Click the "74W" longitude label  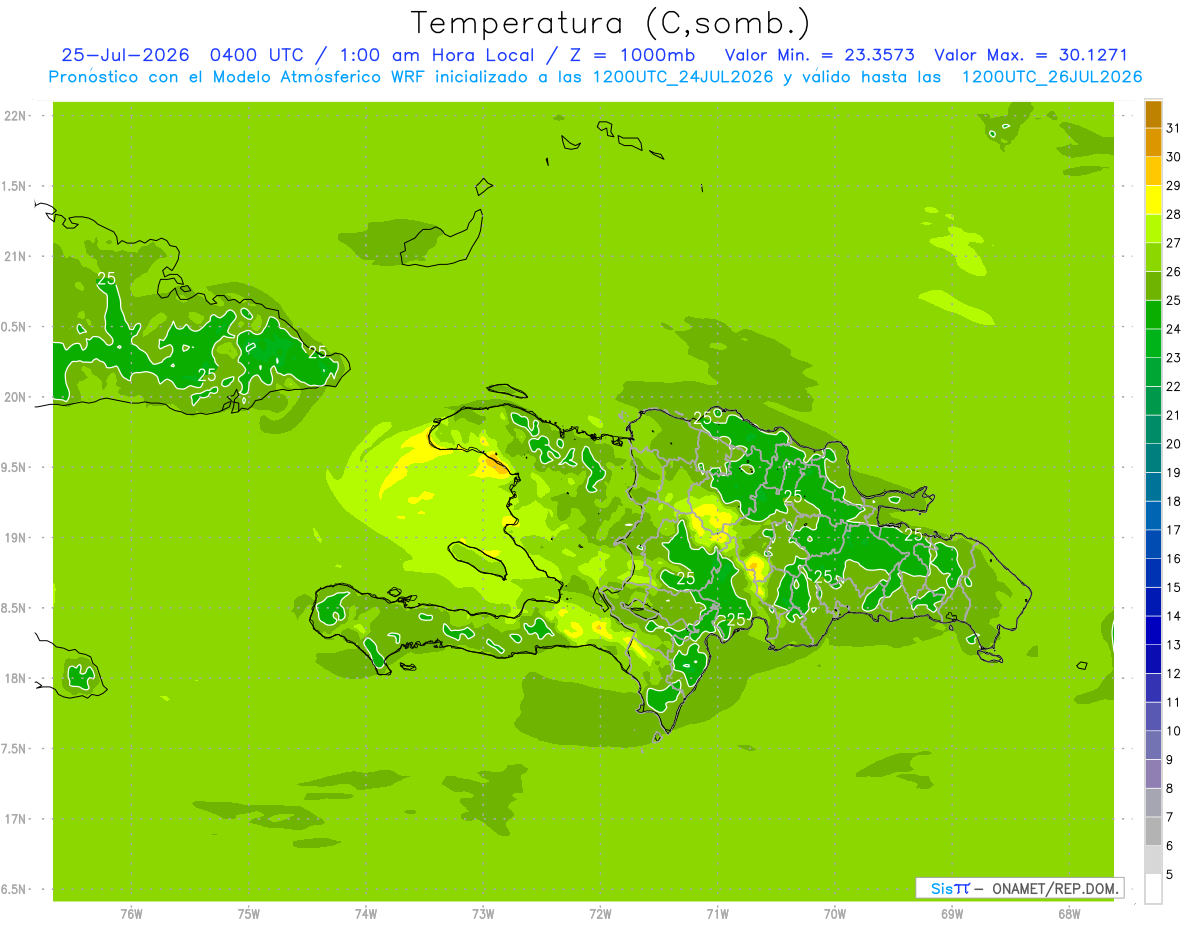click(x=366, y=914)
